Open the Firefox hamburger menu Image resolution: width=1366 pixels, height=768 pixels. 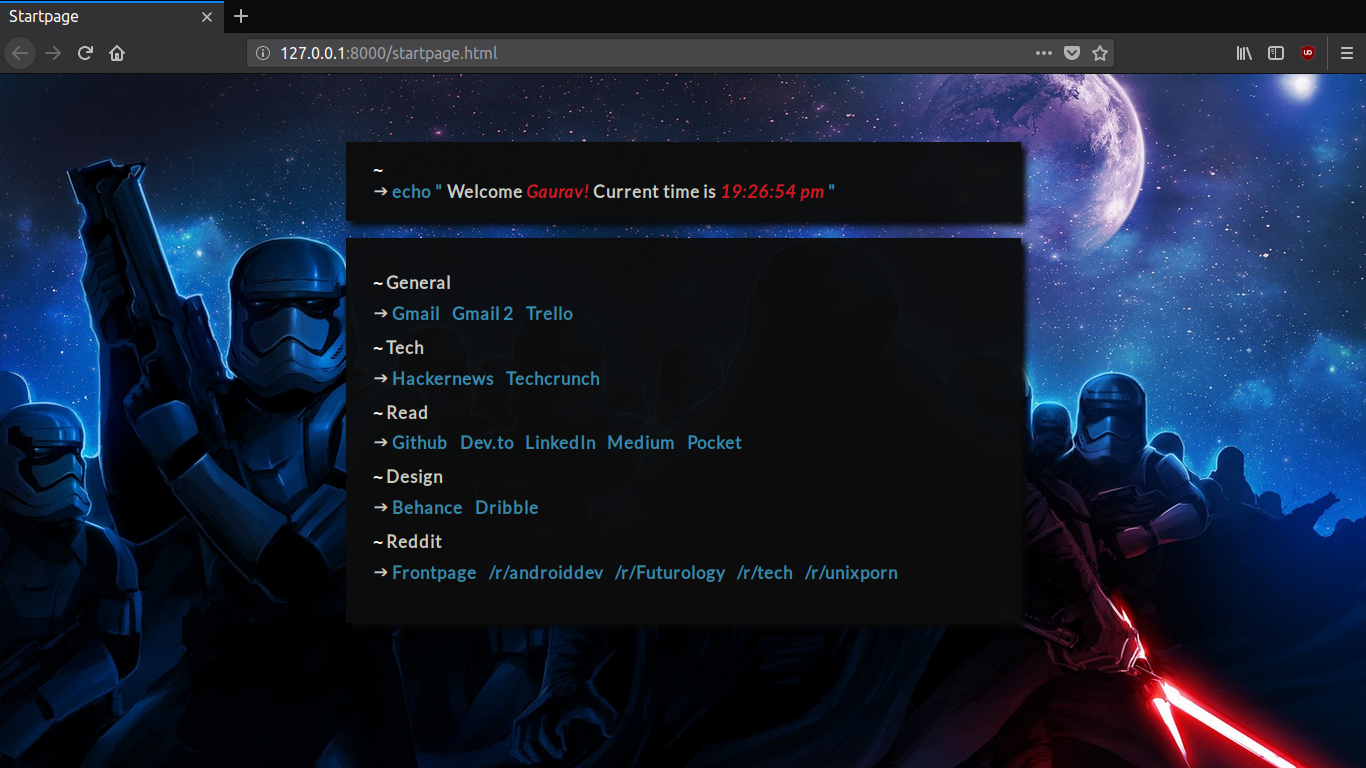[1347, 53]
